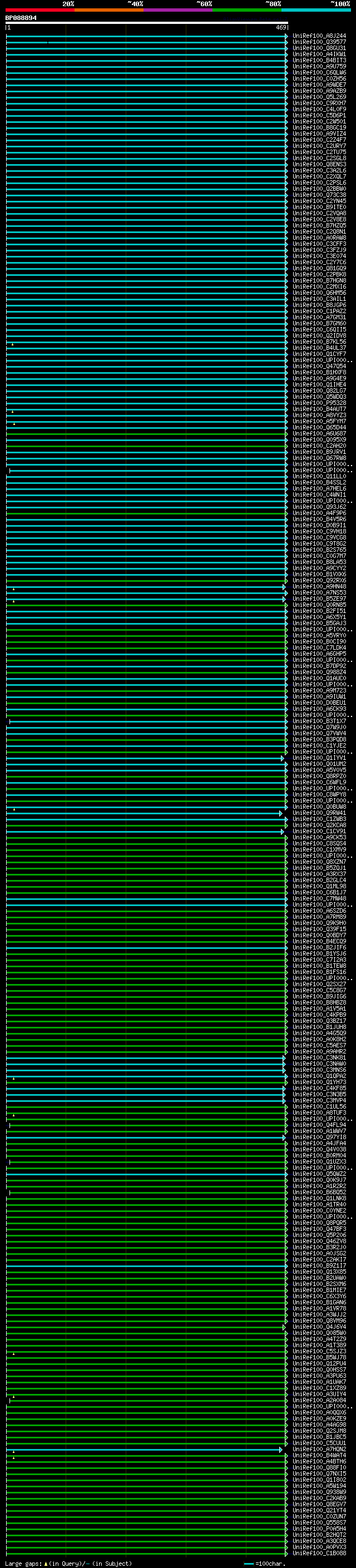Select the UniRef100_A3RX37 label
The image size is (356, 1568).
tap(319, 874)
